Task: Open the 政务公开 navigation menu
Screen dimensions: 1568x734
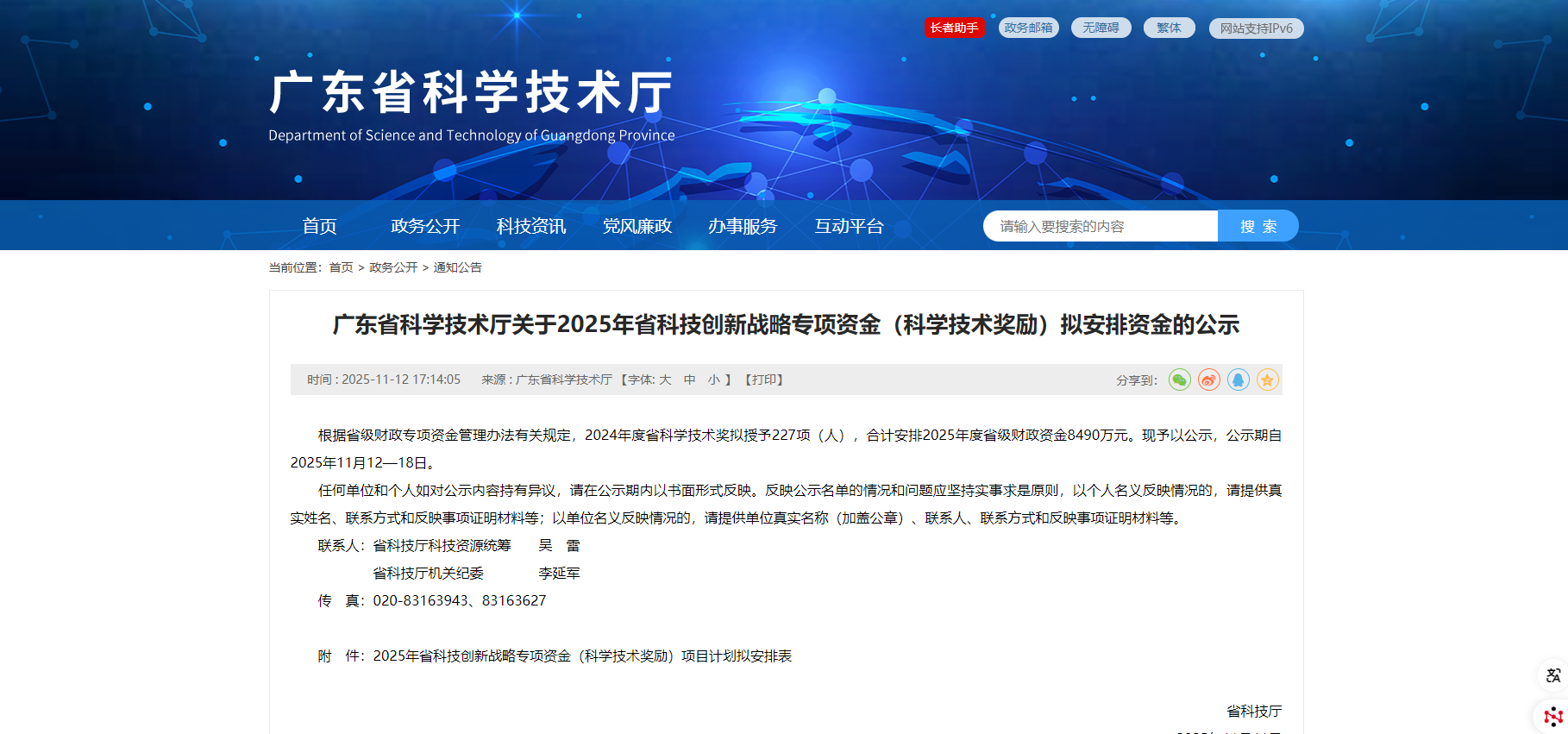Action: (425, 226)
